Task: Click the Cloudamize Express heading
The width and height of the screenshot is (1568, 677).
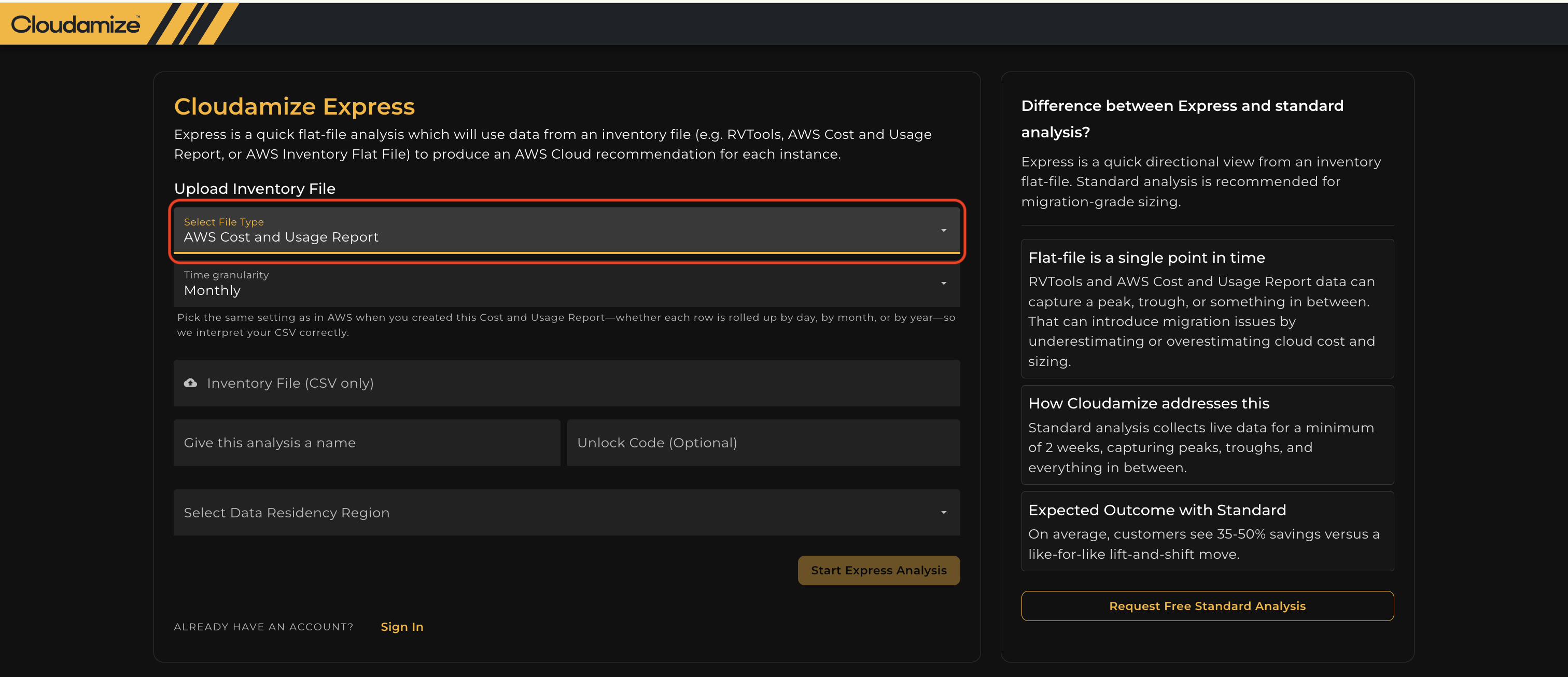Action: tap(295, 106)
